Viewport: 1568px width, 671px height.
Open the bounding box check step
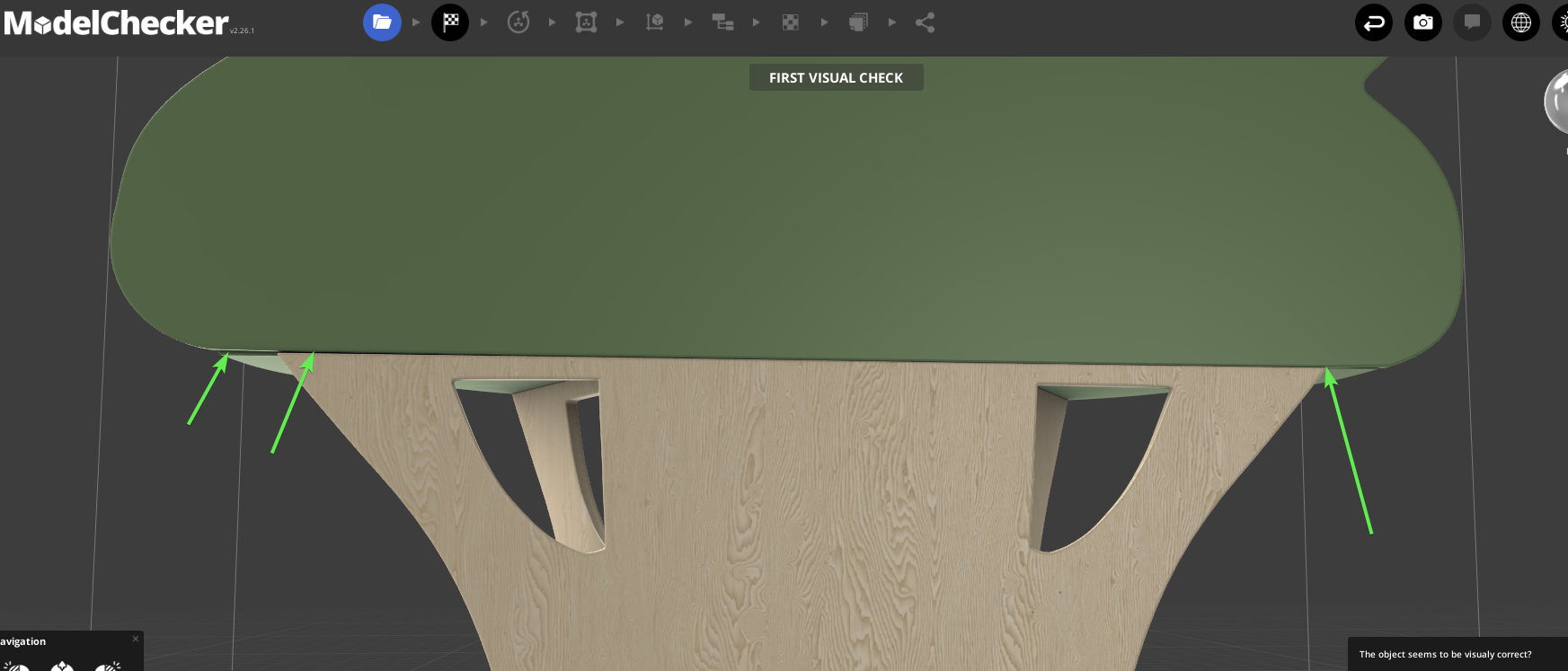pos(586,22)
